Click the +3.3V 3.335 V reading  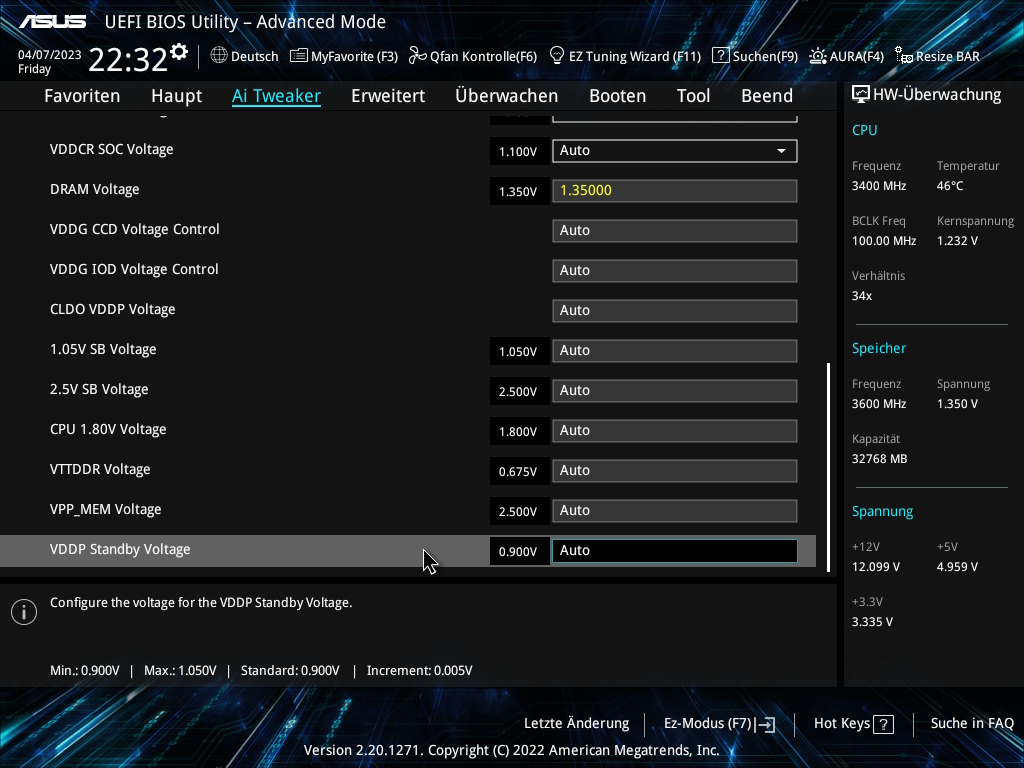tap(872, 622)
